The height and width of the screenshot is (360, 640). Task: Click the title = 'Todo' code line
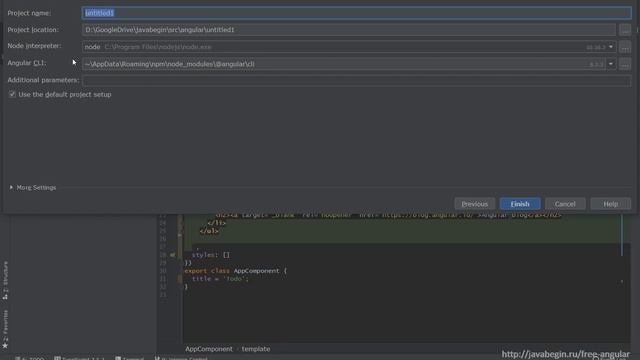pyautogui.click(x=220, y=279)
